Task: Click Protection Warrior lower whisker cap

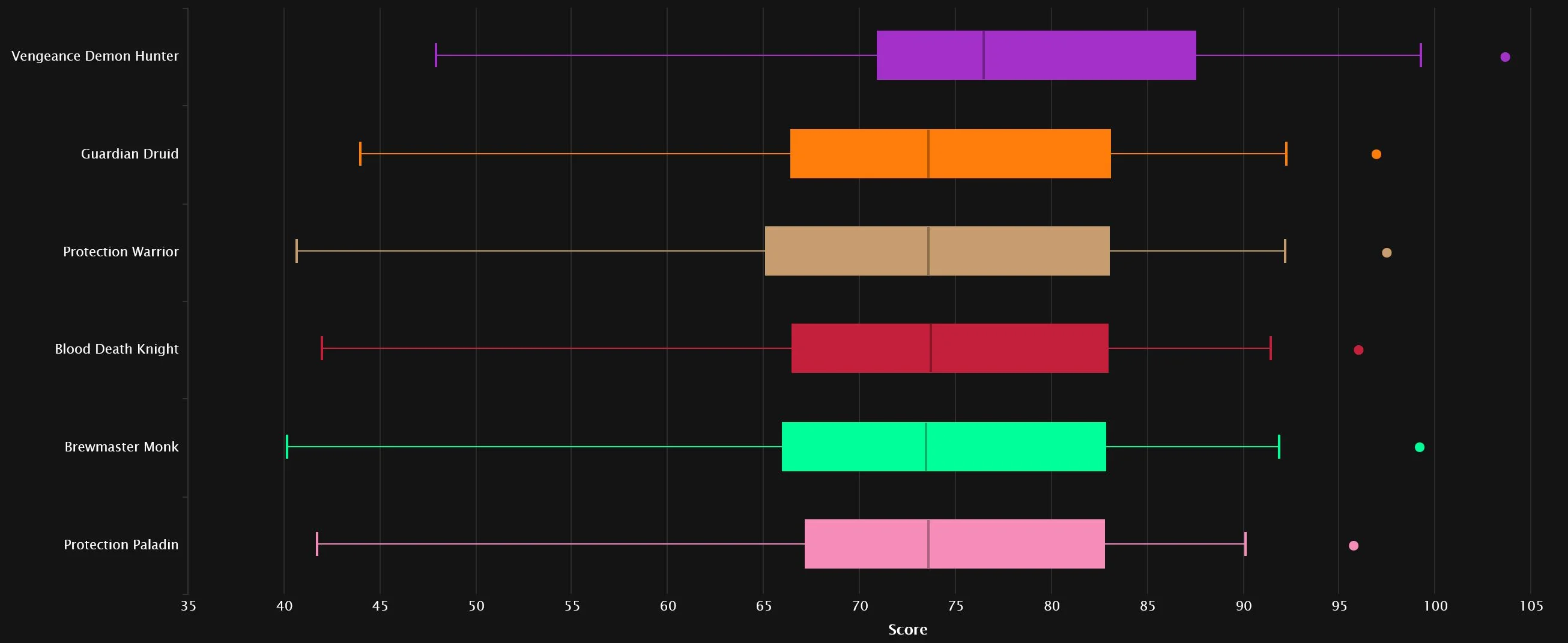Action: [x=297, y=251]
